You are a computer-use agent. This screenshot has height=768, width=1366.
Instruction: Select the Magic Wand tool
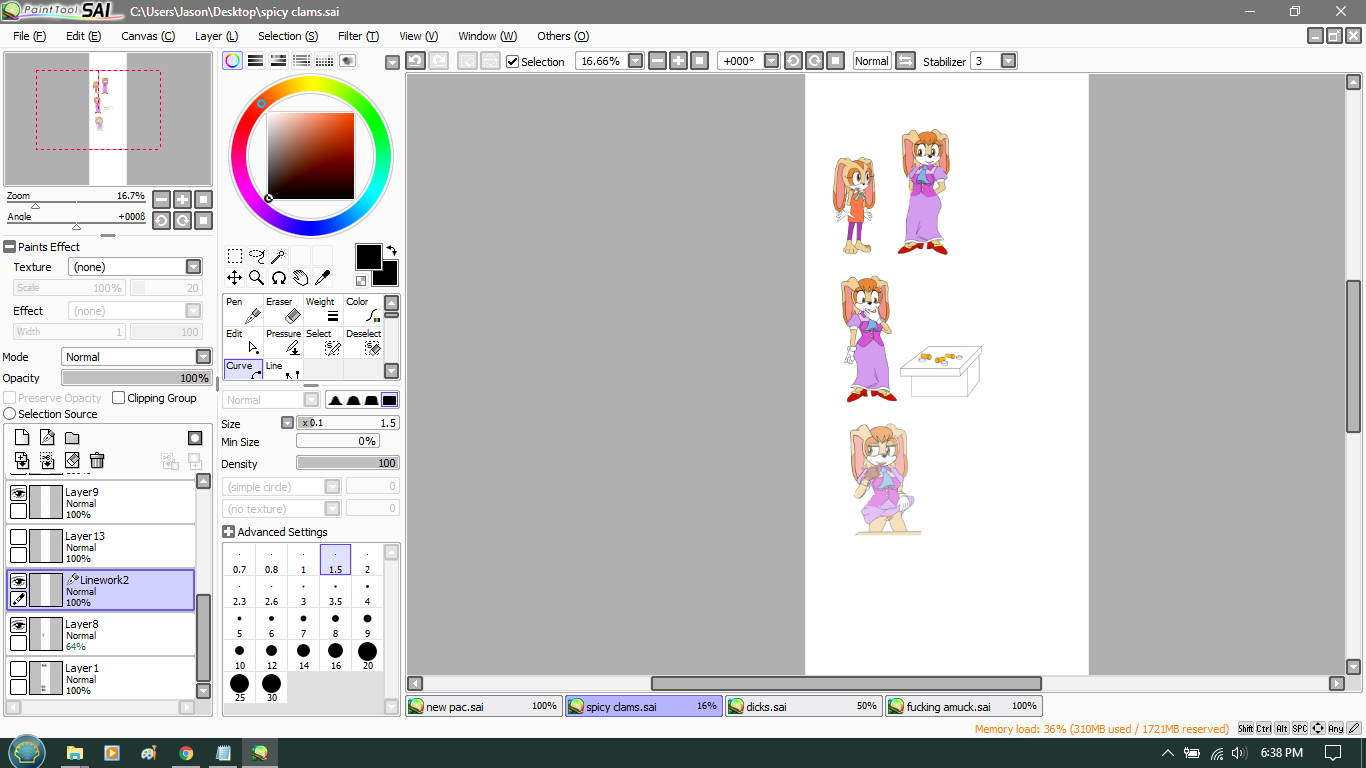pyautogui.click(x=278, y=256)
